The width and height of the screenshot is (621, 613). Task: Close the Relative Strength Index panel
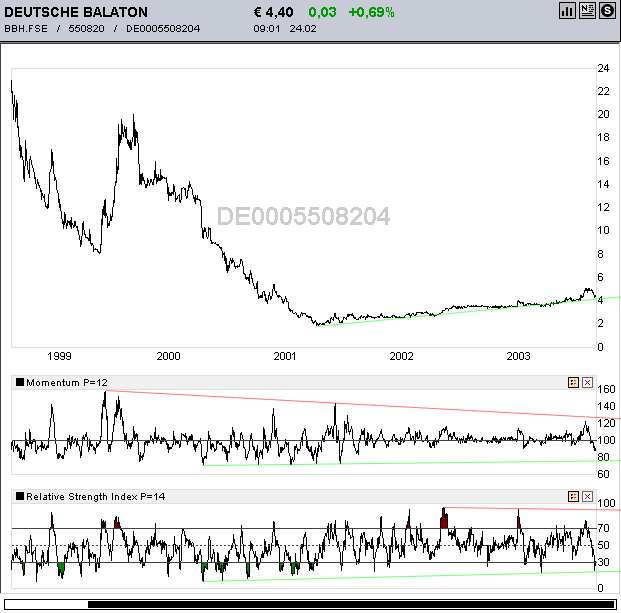(587, 497)
